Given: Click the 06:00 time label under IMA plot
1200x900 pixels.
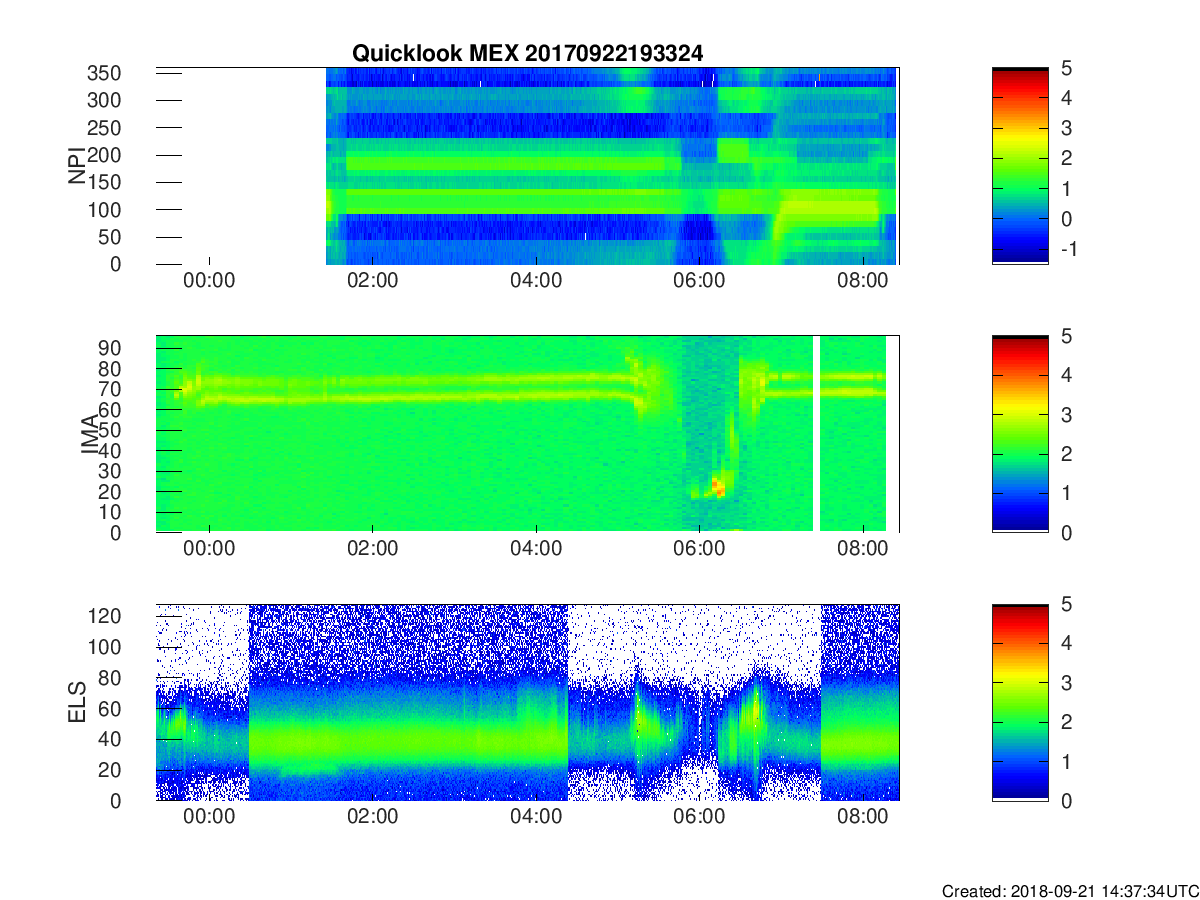Looking at the screenshot, I should point(699,549).
